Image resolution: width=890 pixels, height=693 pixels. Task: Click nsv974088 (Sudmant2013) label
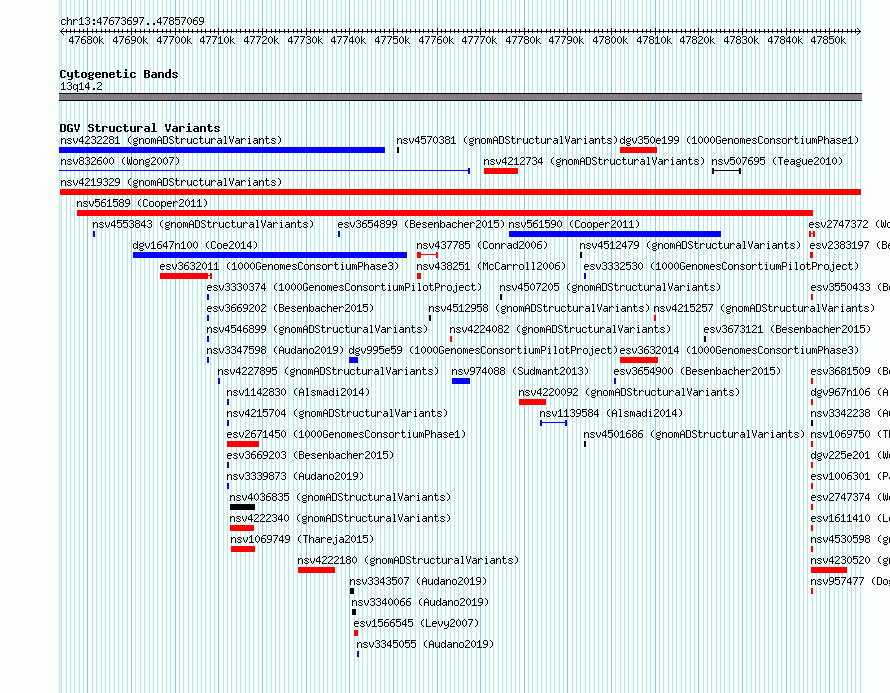(x=520, y=371)
